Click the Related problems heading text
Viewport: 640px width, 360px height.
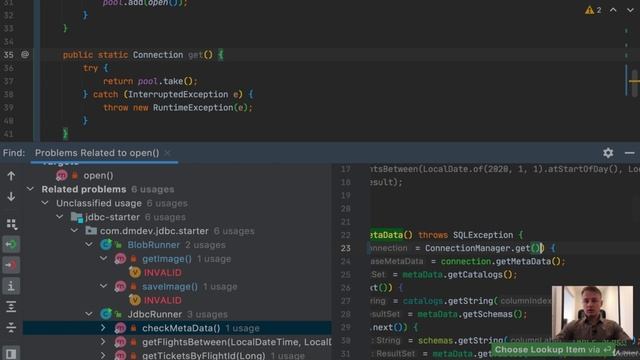(84, 189)
